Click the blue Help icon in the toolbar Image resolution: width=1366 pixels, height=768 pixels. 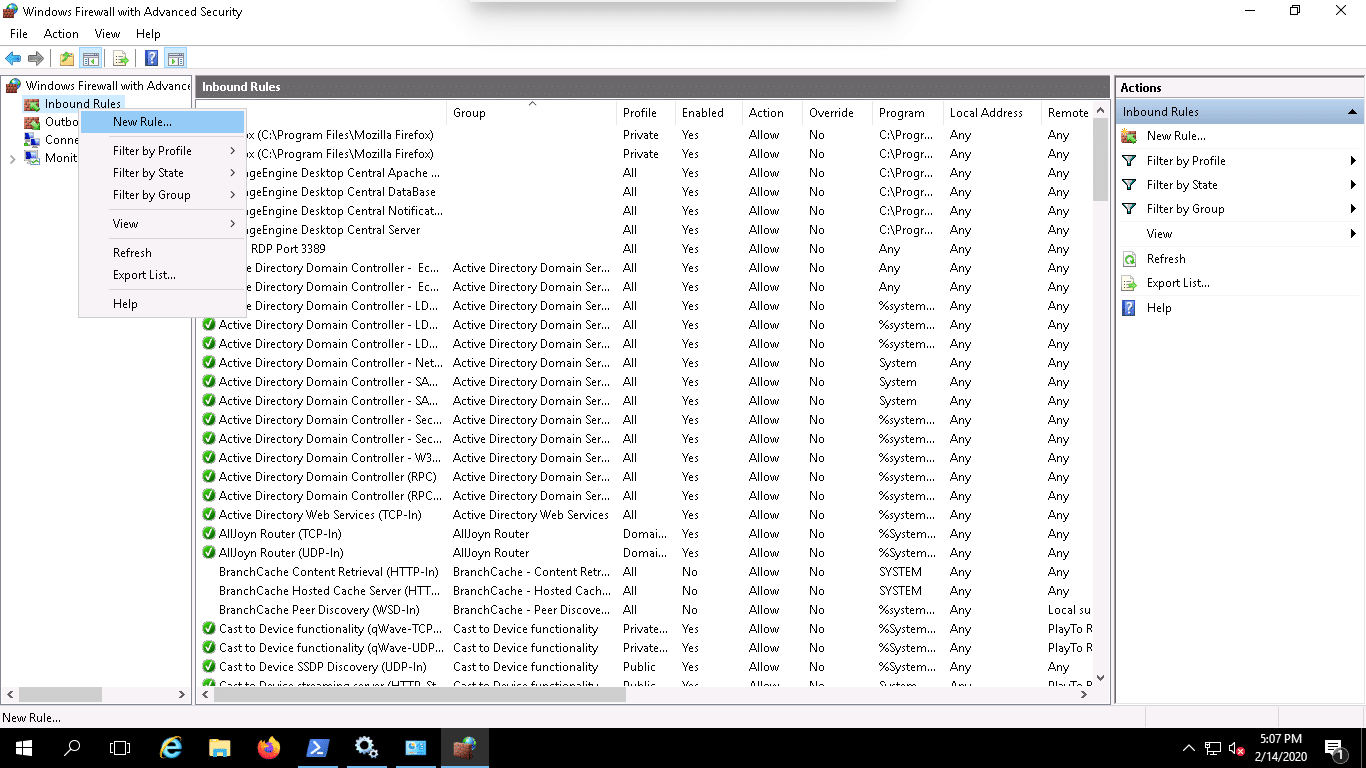pos(152,59)
